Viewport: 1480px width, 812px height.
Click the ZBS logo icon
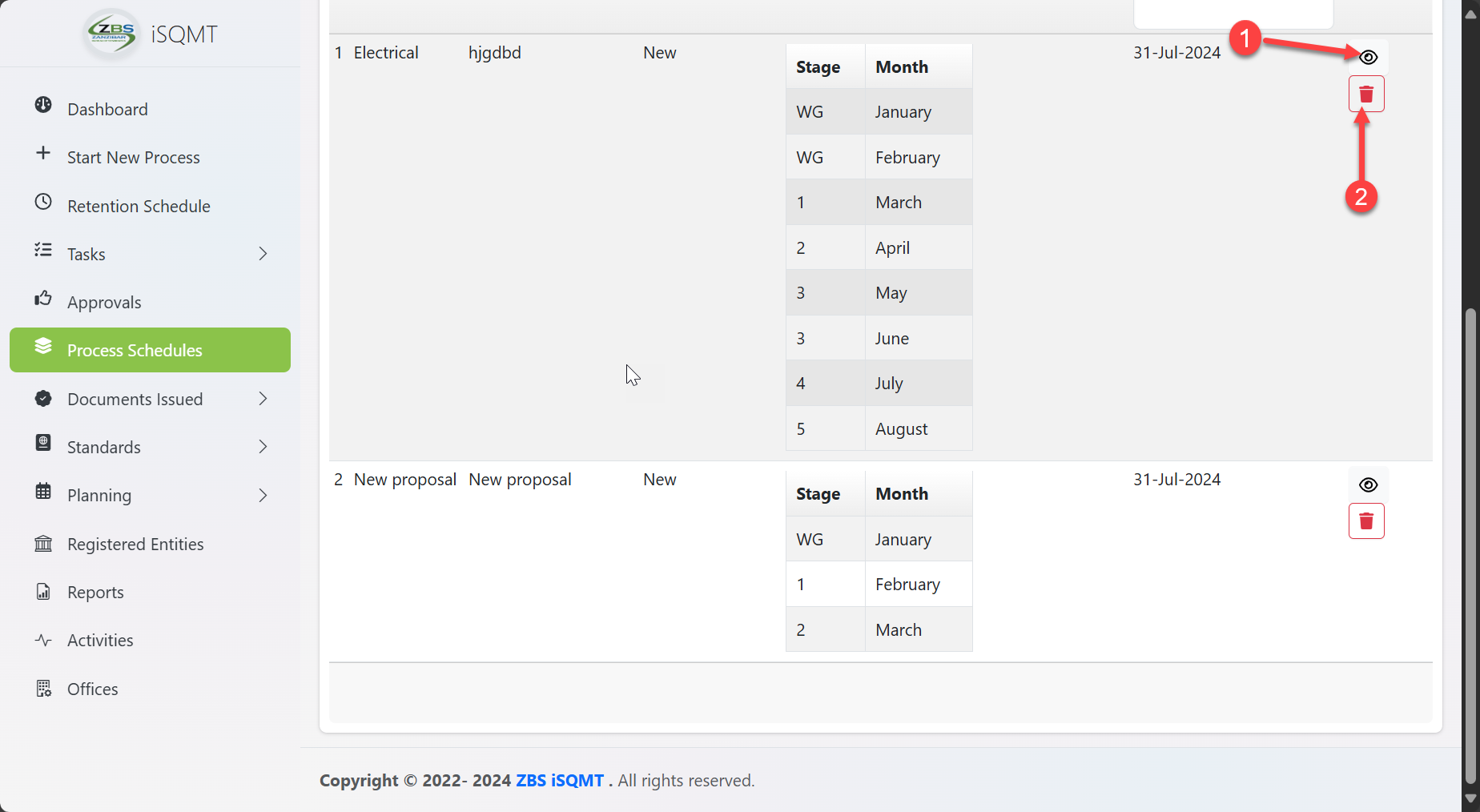pos(112,34)
